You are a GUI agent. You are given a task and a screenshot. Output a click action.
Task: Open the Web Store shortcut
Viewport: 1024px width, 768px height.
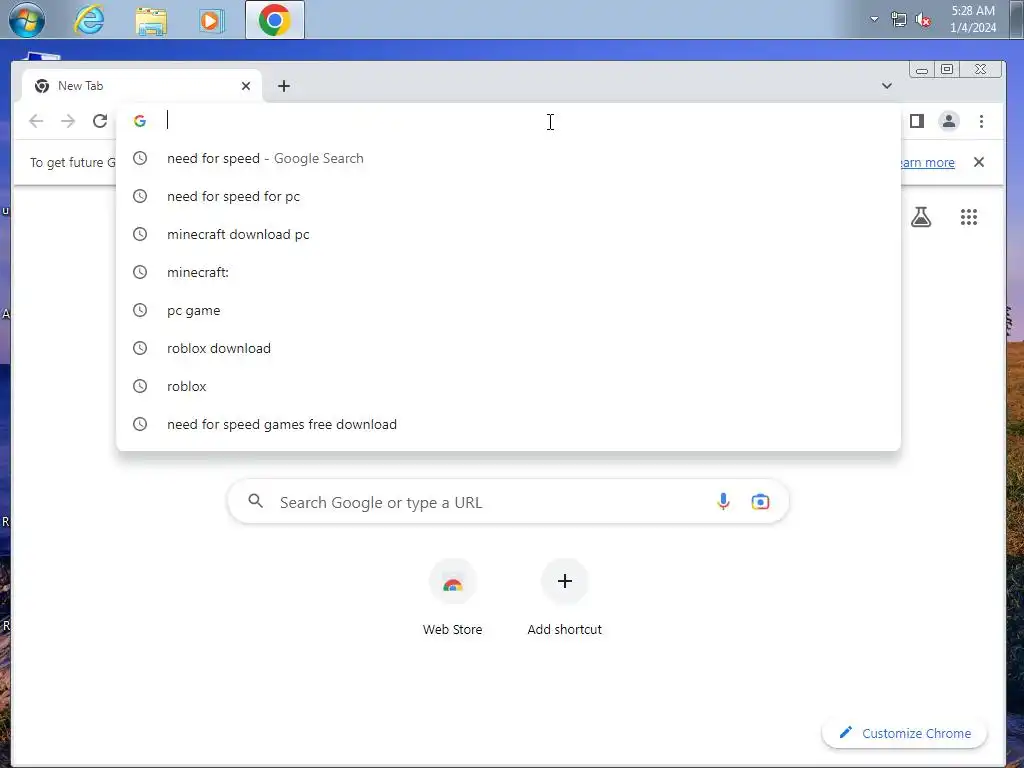[x=453, y=598]
